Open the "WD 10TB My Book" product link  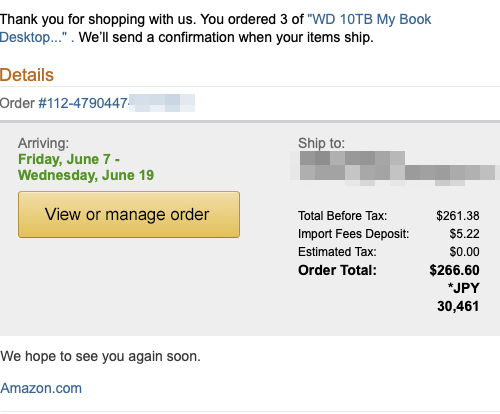click(x=369, y=19)
